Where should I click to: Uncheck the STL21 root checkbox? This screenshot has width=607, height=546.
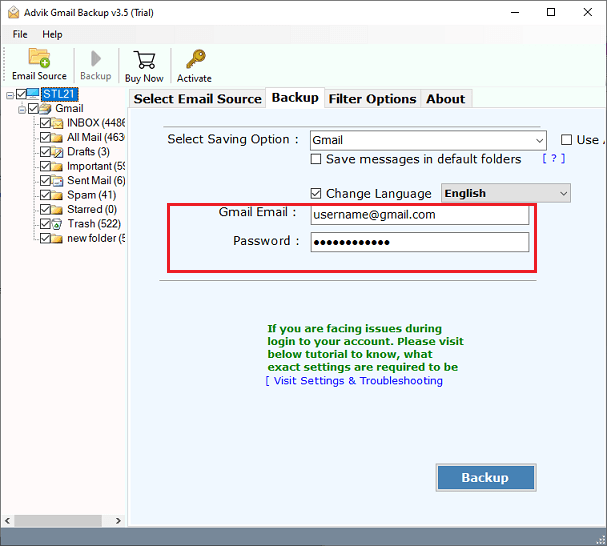point(21,94)
